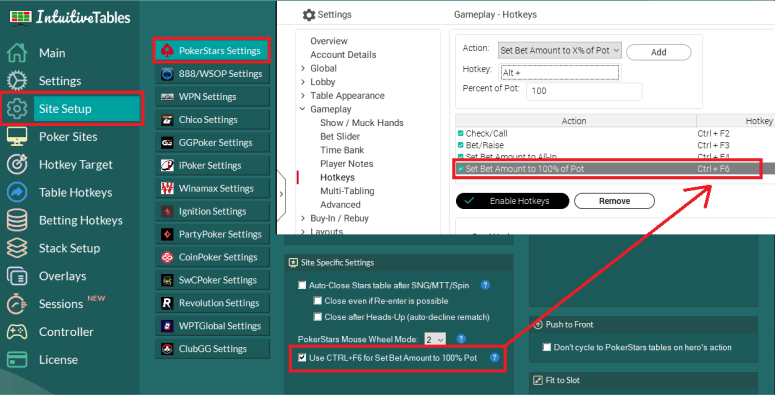Click the PokerStars spade icon

click(167, 50)
